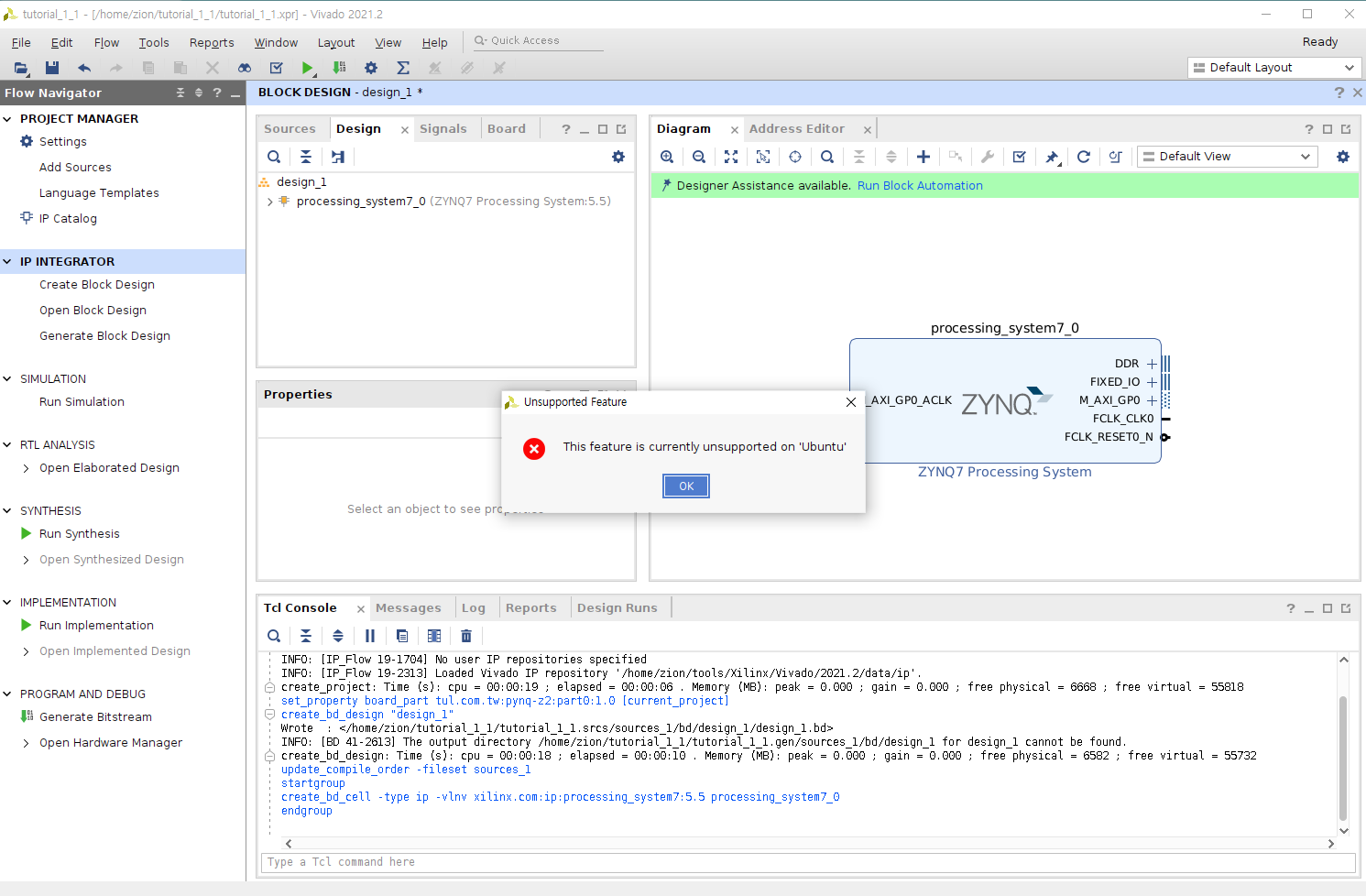Image resolution: width=1366 pixels, height=896 pixels.
Task: Click the Tcl Console vertical scrollbar
Action: [1343, 758]
